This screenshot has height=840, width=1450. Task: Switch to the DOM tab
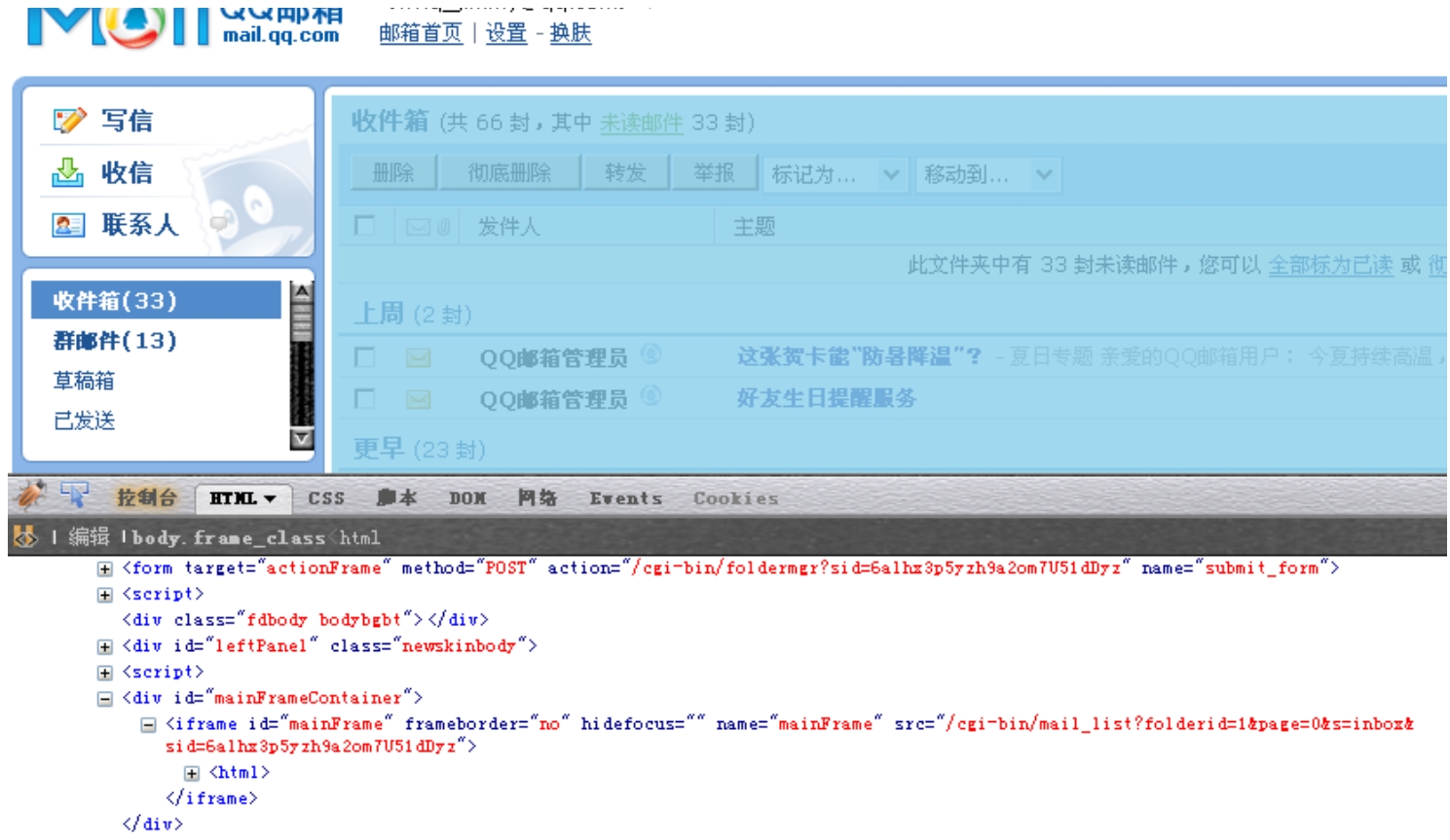click(467, 498)
